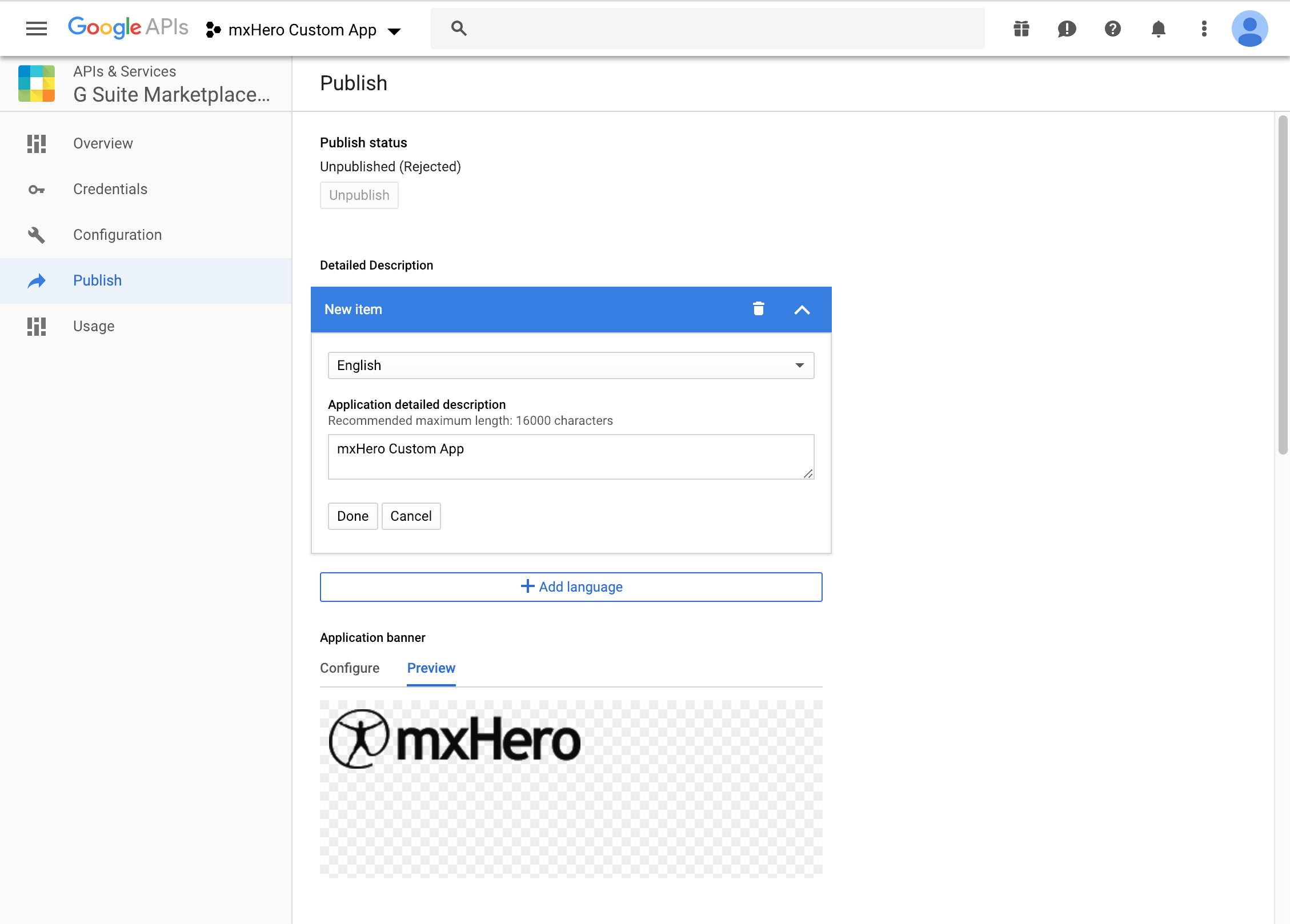This screenshot has height=924, width=1290.
Task: Open G Suite Marketplace SDK heading
Action: pos(171,94)
